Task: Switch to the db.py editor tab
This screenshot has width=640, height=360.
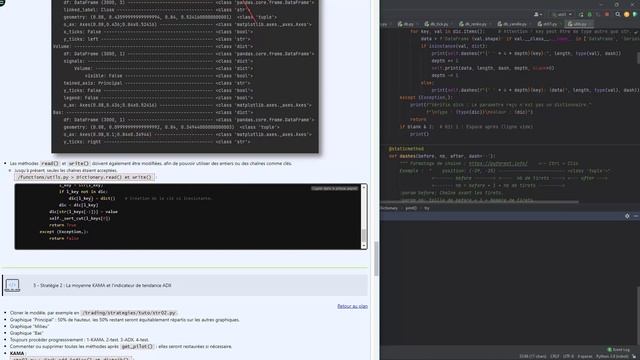Action: pos(406,24)
